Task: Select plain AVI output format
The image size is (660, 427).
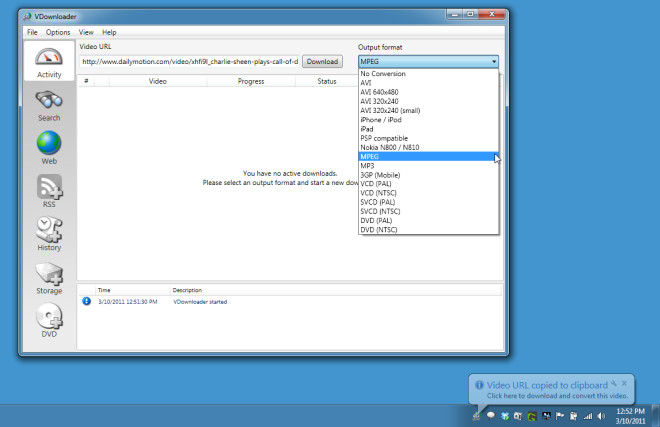Action: pos(428,83)
